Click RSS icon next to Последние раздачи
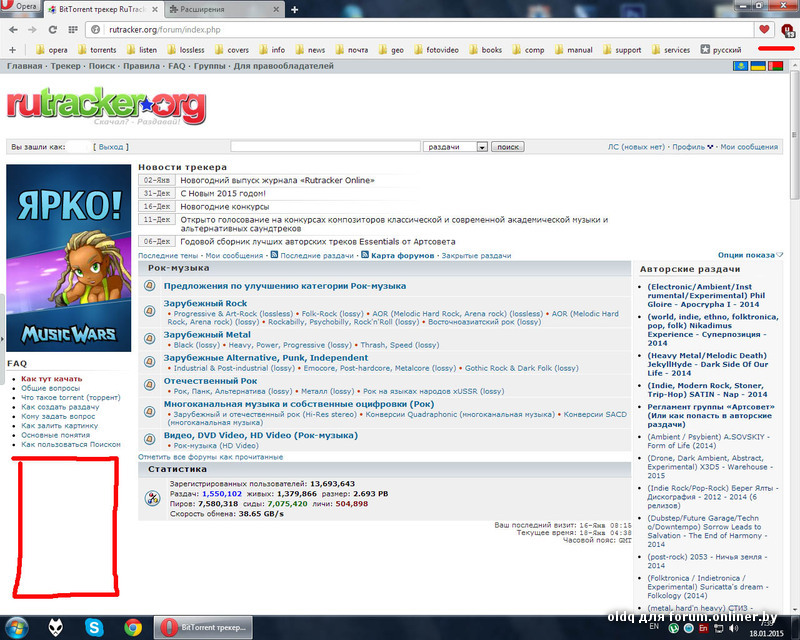 point(274,254)
